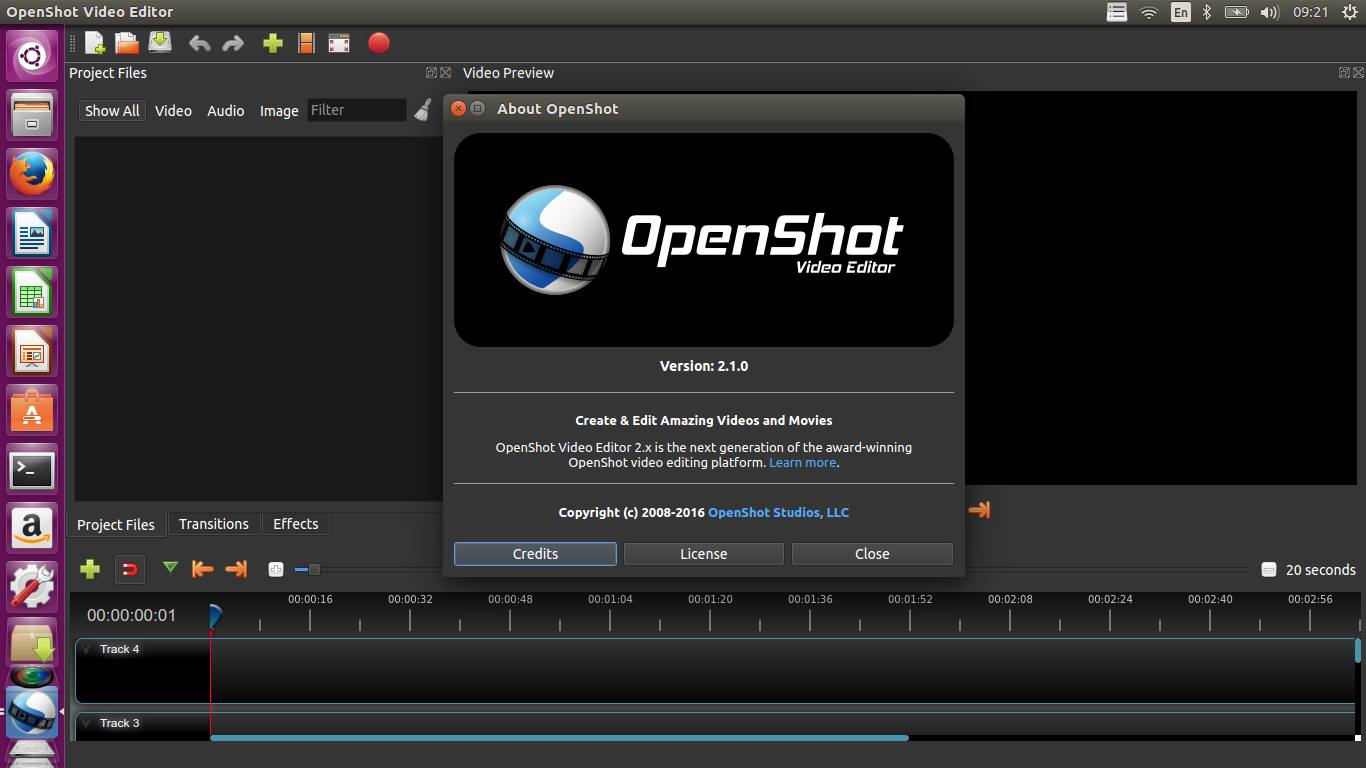Image resolution: width=1366 pixels, height=768 pixels.
Task: Click the 00:01:04 mark on the ruler
Action: pyautogui.click(x=610, y=599)
